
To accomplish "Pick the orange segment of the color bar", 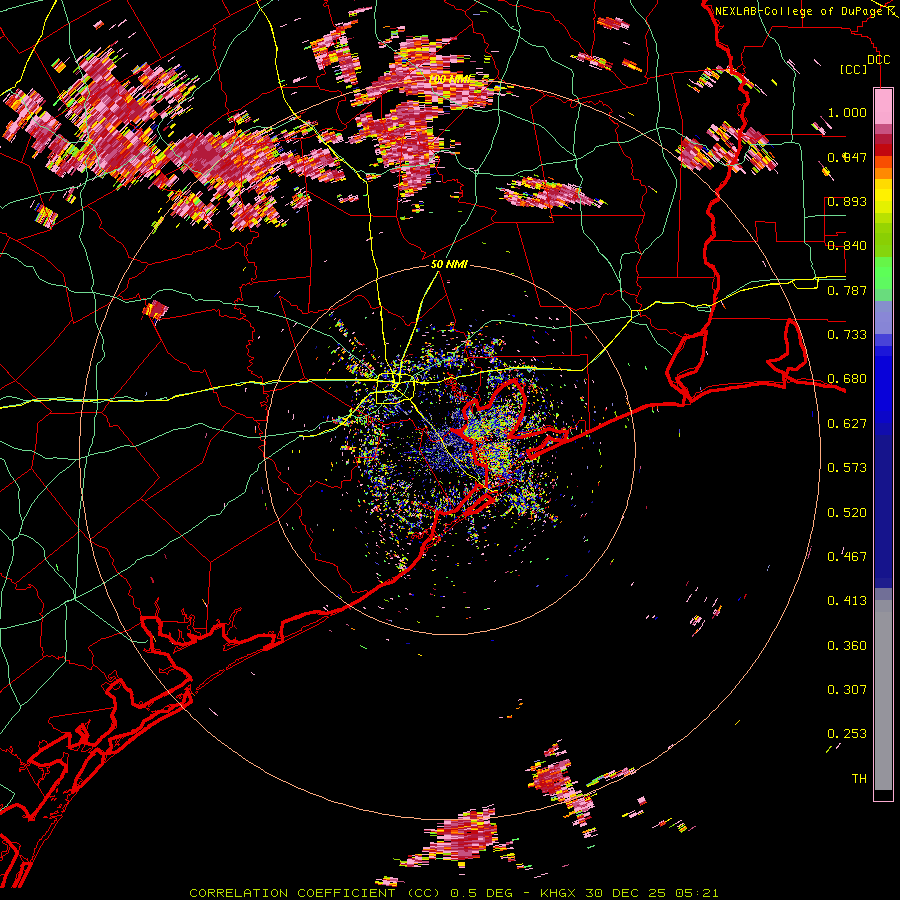I will (883, 173).
